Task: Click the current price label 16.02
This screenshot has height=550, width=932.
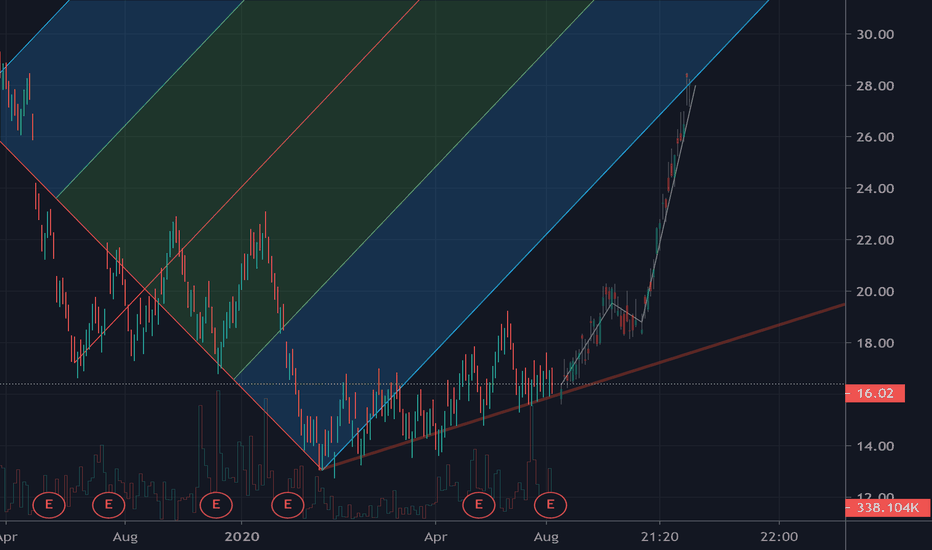Action: [875, 393]
